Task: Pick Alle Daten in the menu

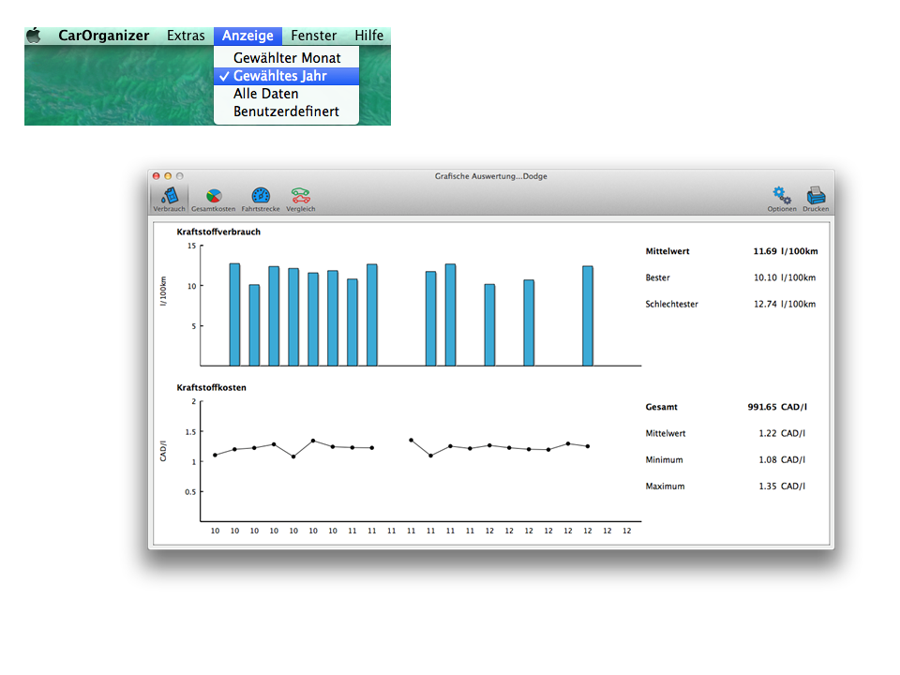Action: click(x=266, y=94)
